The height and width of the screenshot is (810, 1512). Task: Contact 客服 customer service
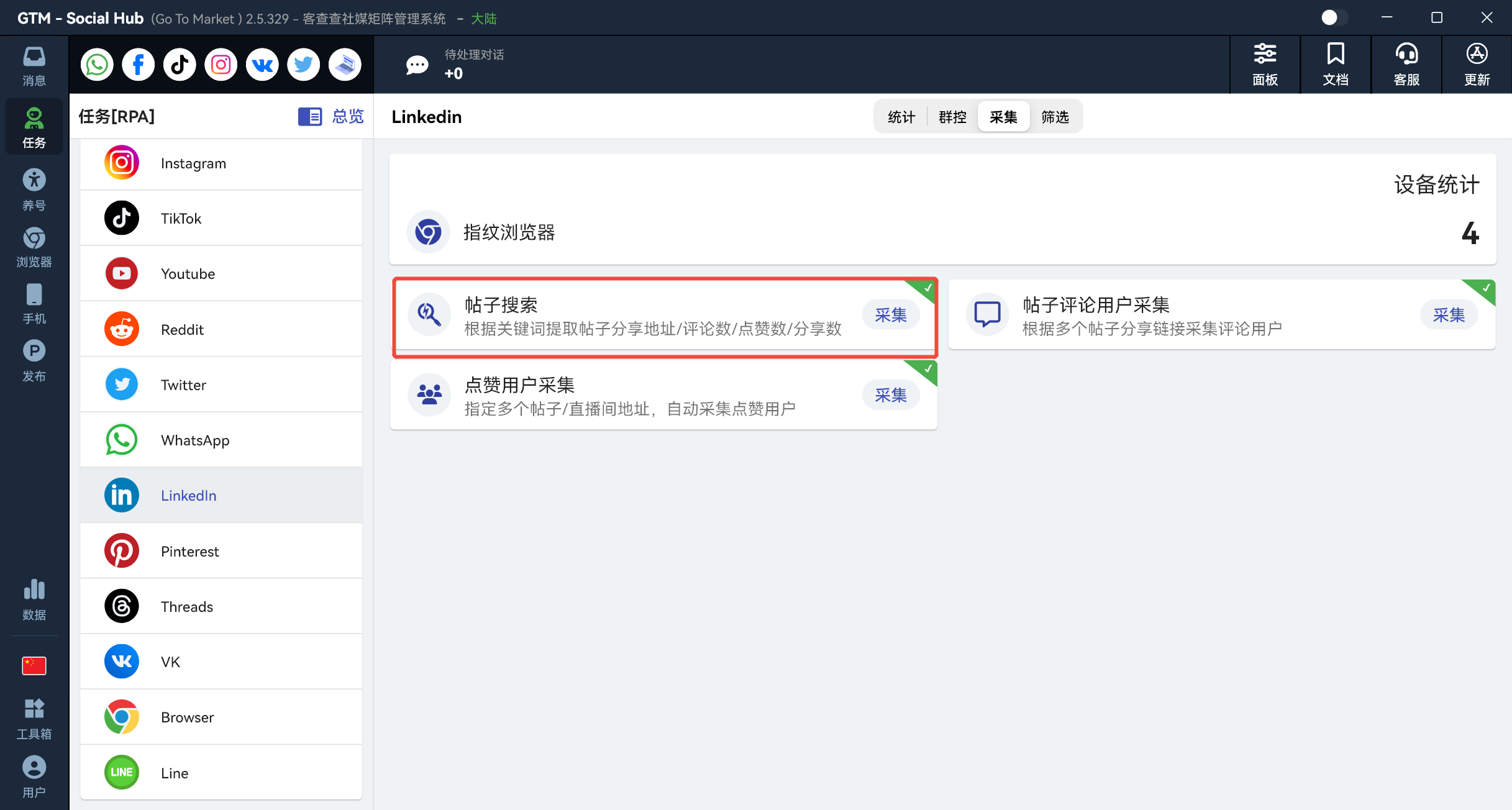tap(1406, 65)
